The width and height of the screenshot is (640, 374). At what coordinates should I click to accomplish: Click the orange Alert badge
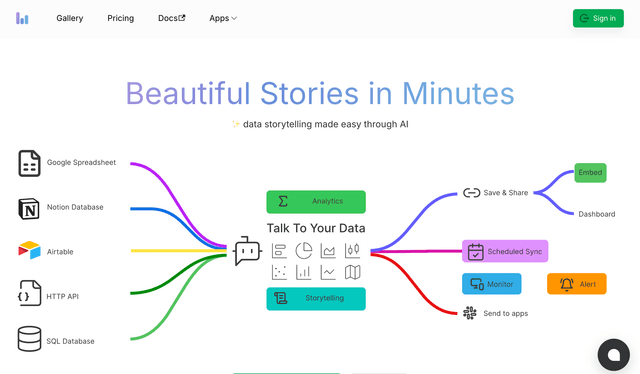point(577,284)
